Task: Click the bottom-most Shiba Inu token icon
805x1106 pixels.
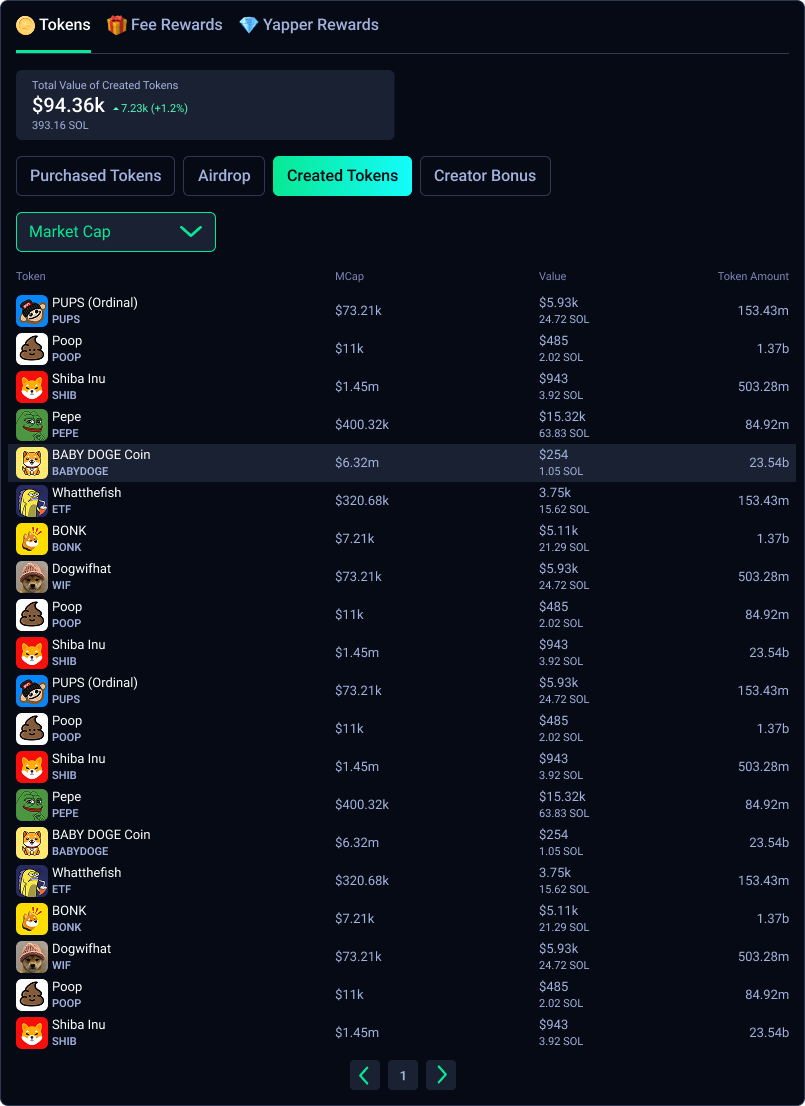Action: 32,1033
